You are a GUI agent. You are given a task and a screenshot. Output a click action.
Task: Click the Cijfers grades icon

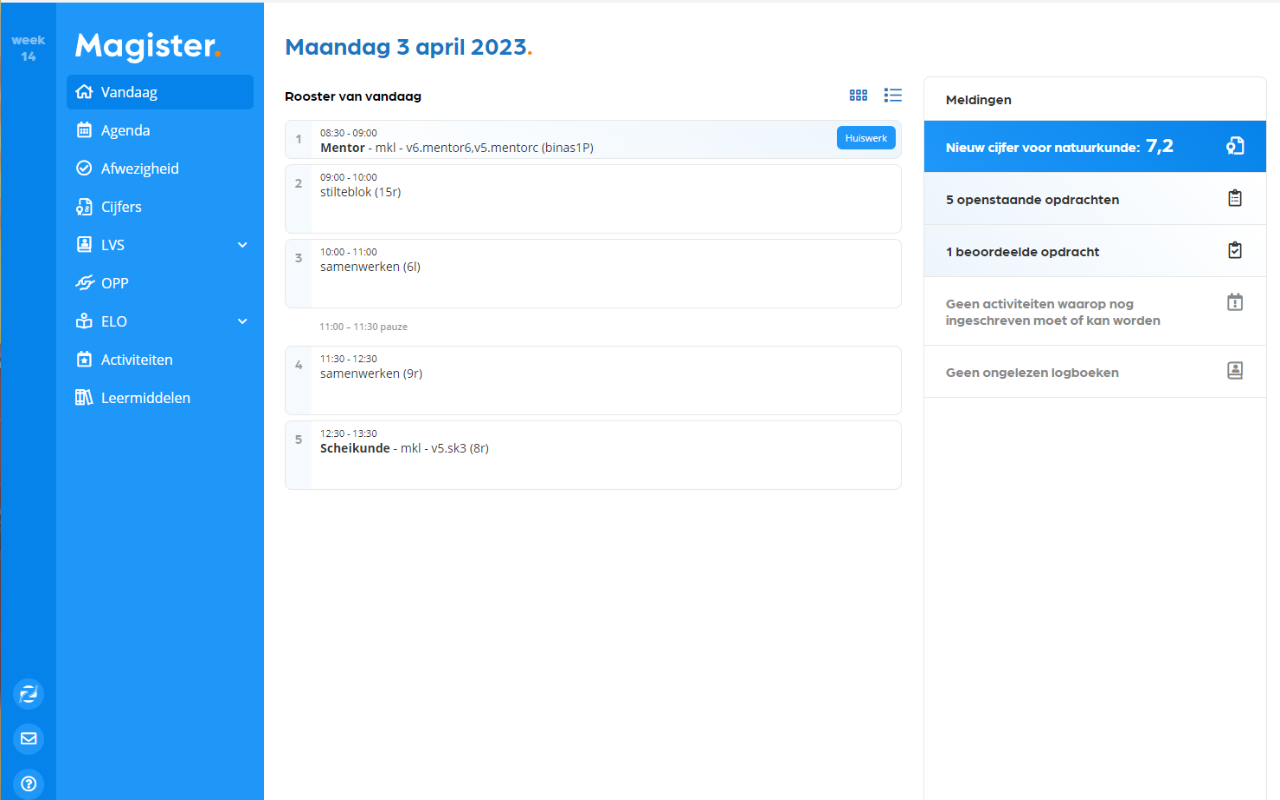(84, 207)
